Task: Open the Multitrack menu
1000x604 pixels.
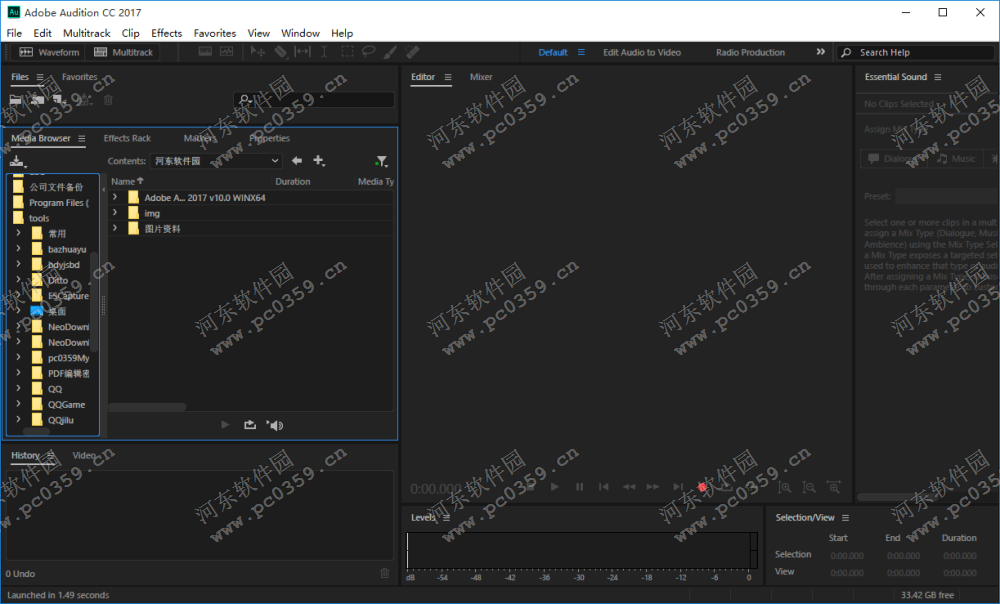Action: (86, 32)
